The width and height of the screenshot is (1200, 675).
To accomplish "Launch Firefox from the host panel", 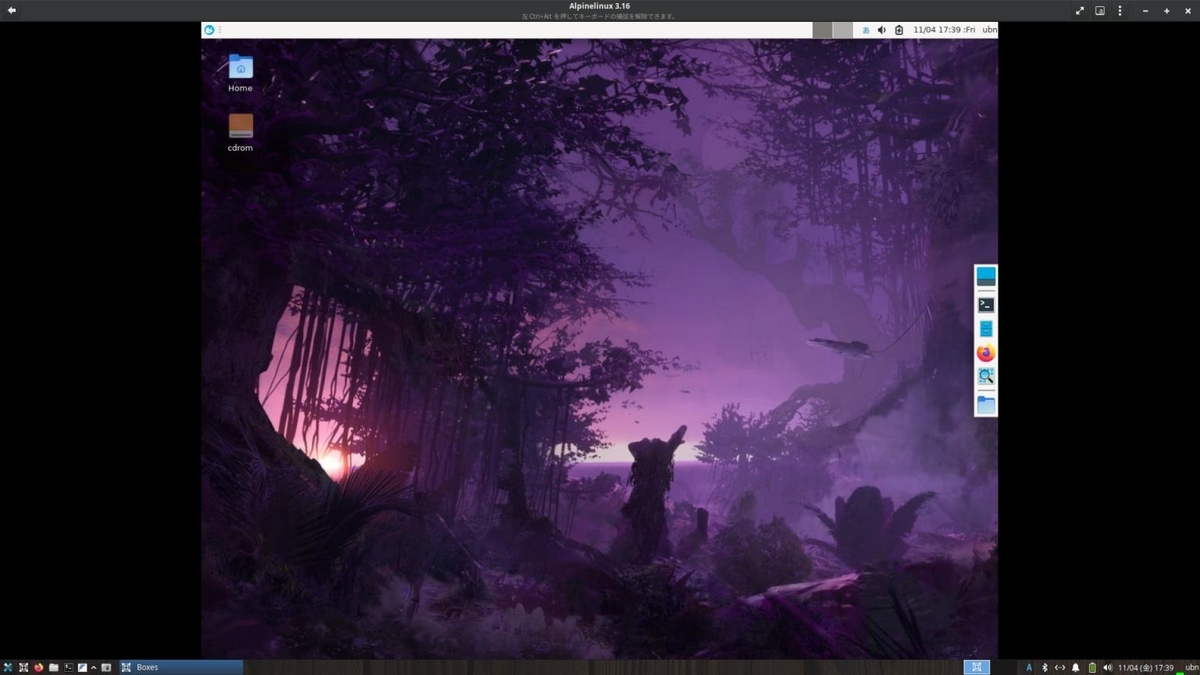I will pyautogui.click(x=39, y=667).
